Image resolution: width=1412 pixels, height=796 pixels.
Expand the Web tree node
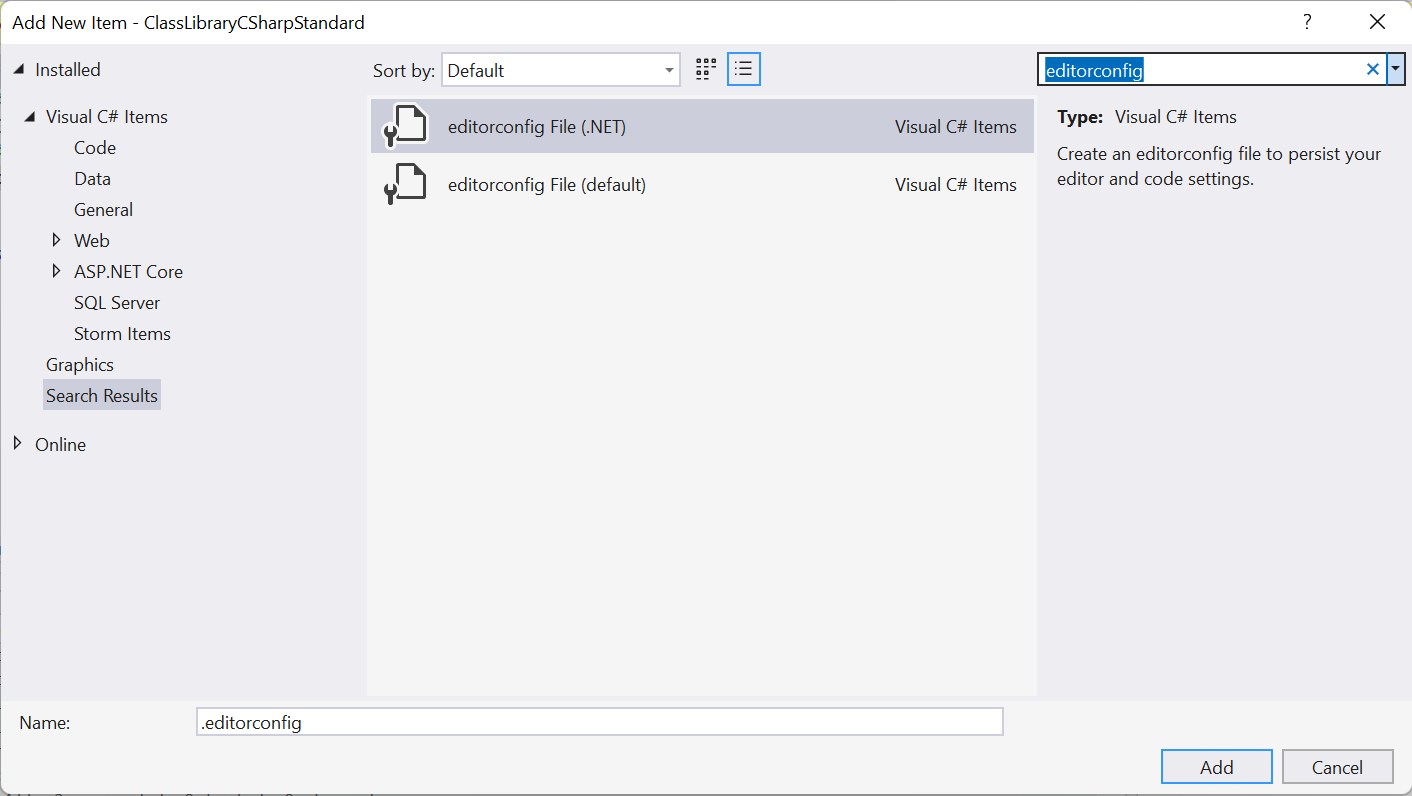57,240
